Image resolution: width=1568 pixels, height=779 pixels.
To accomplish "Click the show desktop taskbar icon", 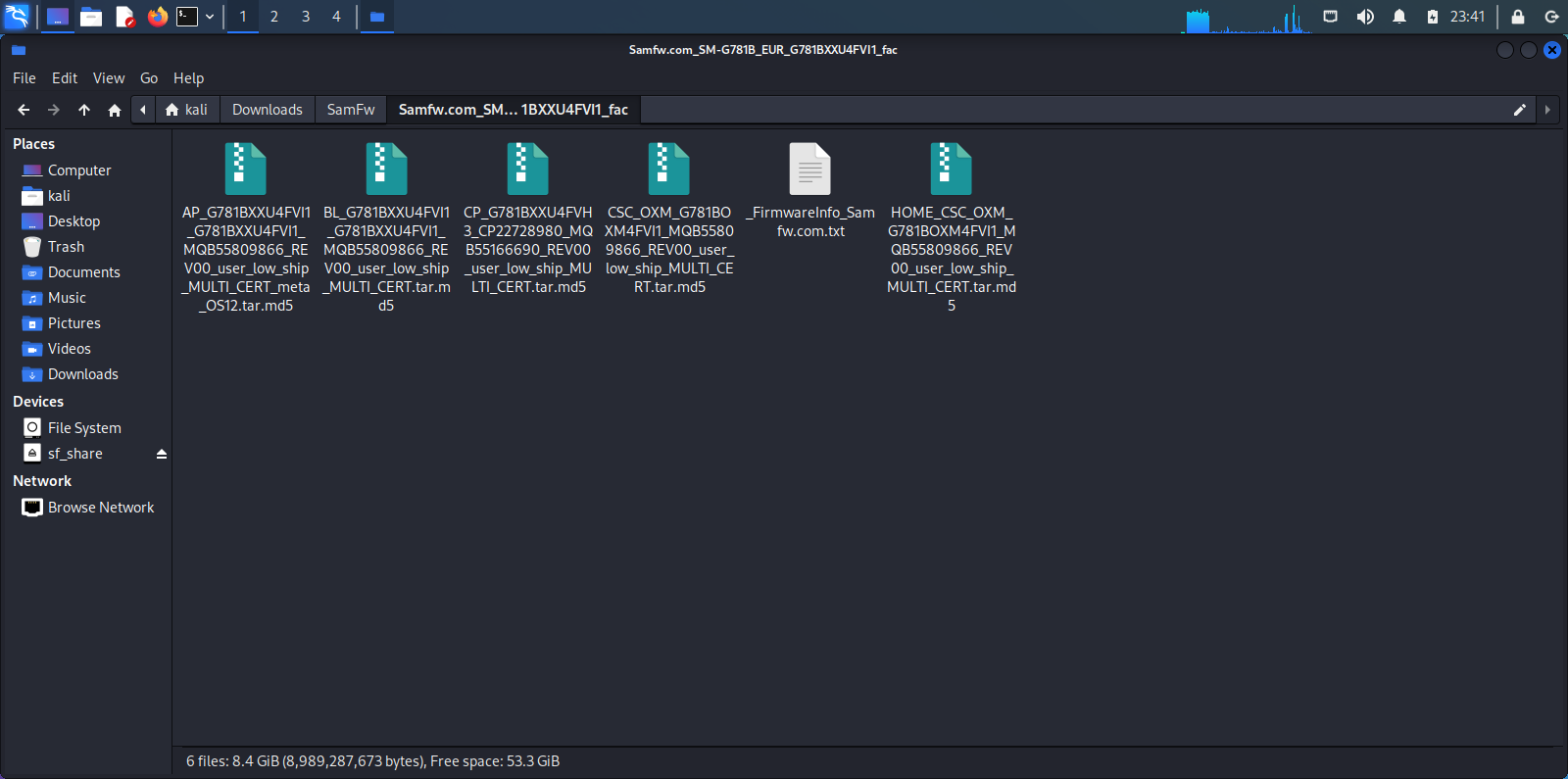I will pyautogui.click(x=58, y=17).
